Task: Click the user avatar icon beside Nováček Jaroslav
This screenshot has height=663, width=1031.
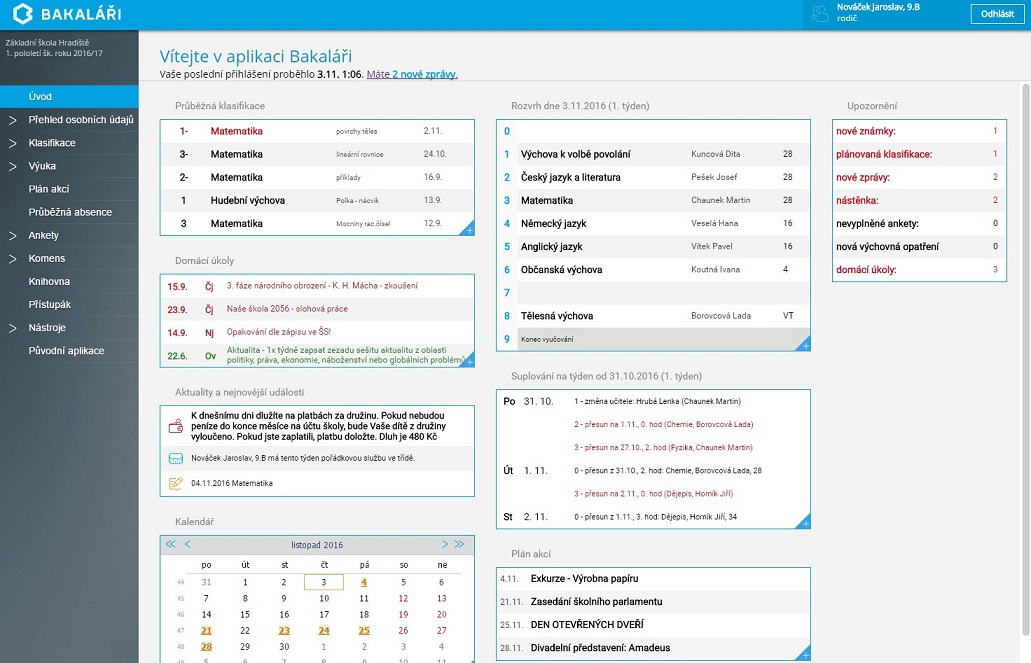Action: [821, 13]
